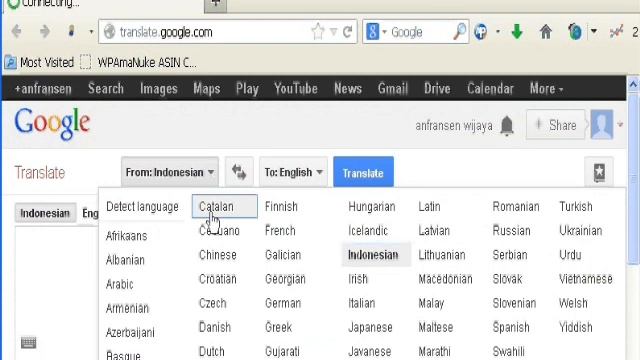Select the highlighted Indonesian list entry
Viewport: 640px width, 360px height.
click(x=376, y=255)
